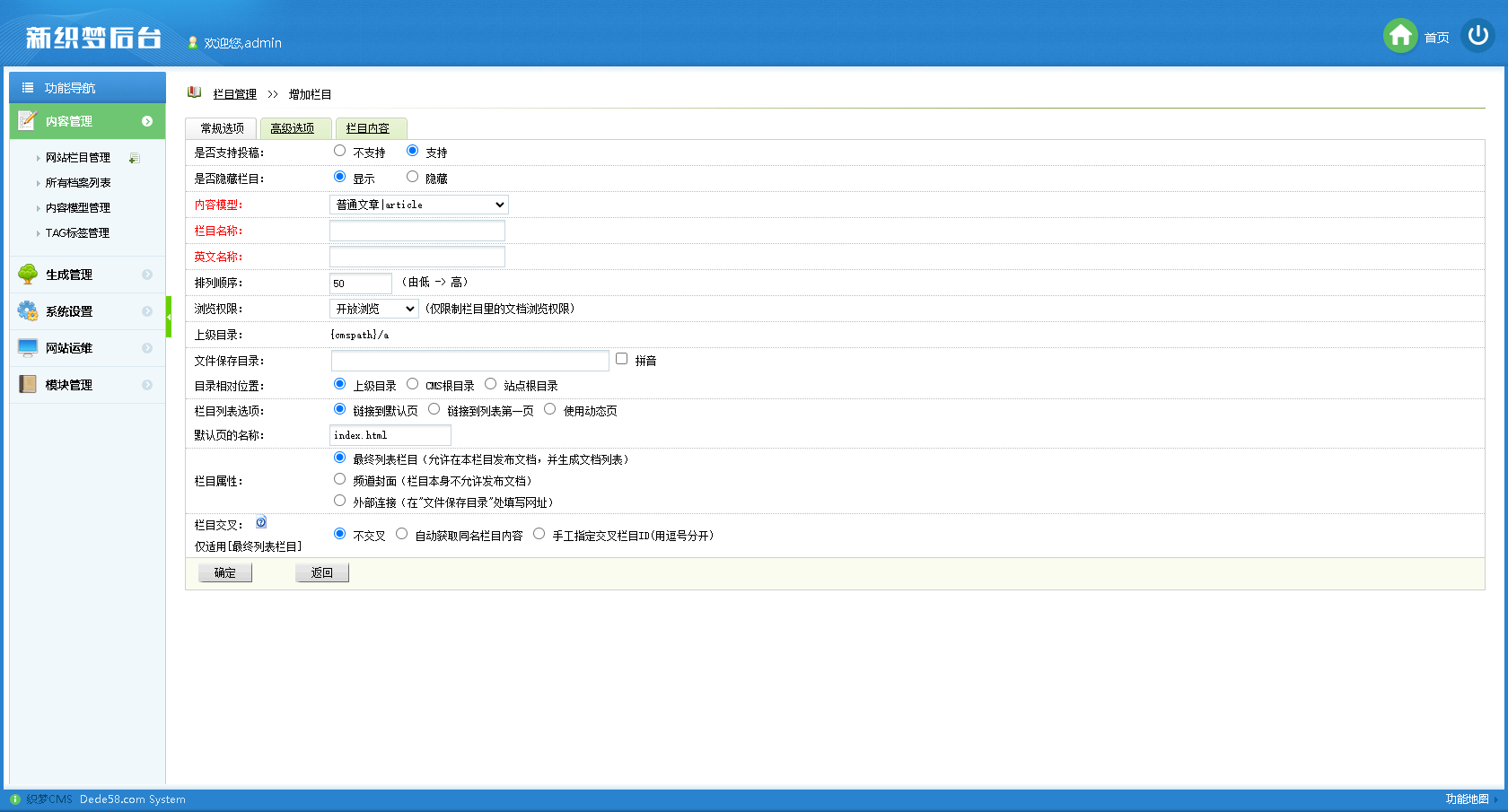This screenshot has height=812, width=1508.
Task: Click the info icon in status bar
Action: click(x=15, y=799)
